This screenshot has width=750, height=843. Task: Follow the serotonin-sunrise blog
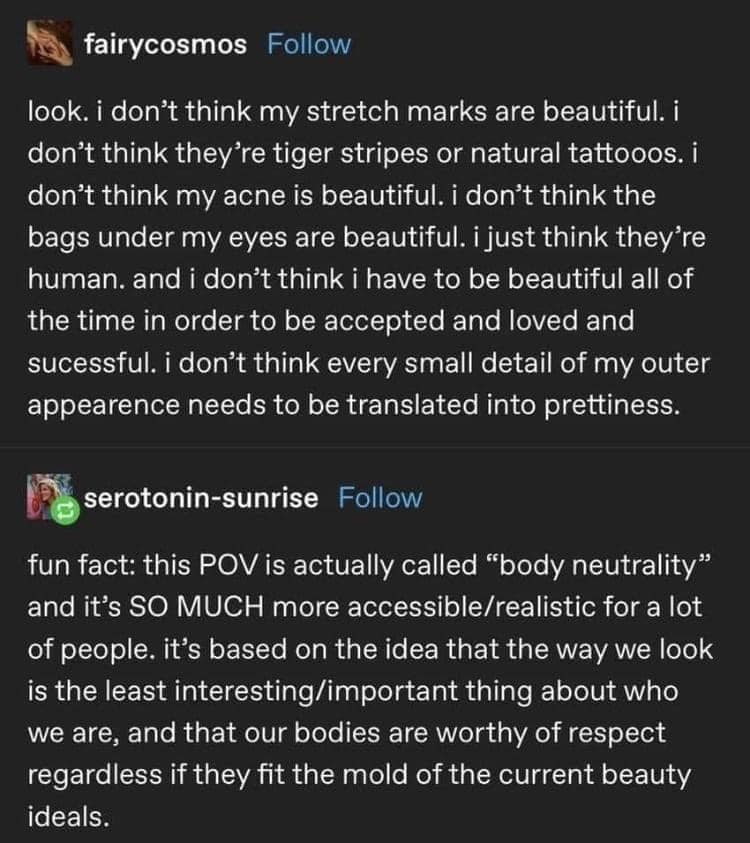(380, 497)
